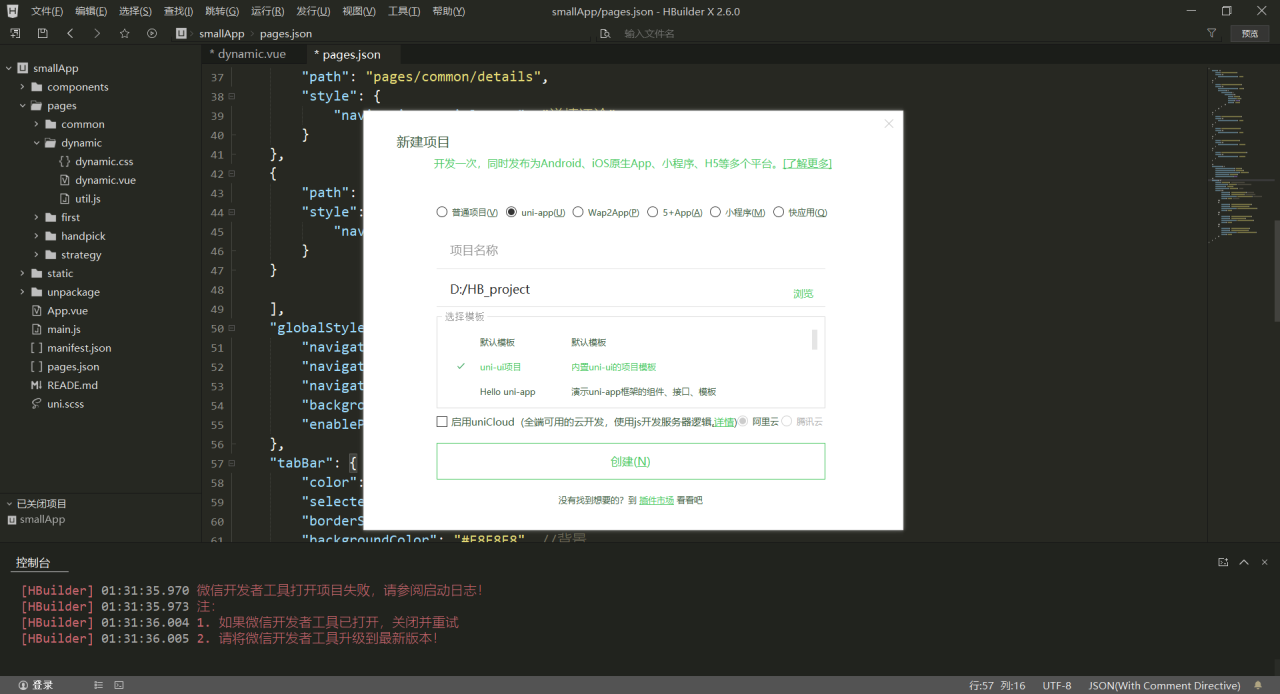Click the 项目名称 input field
Image resolution: width=1280 pixels, height=694 pixels.
(x=630, y=250)
